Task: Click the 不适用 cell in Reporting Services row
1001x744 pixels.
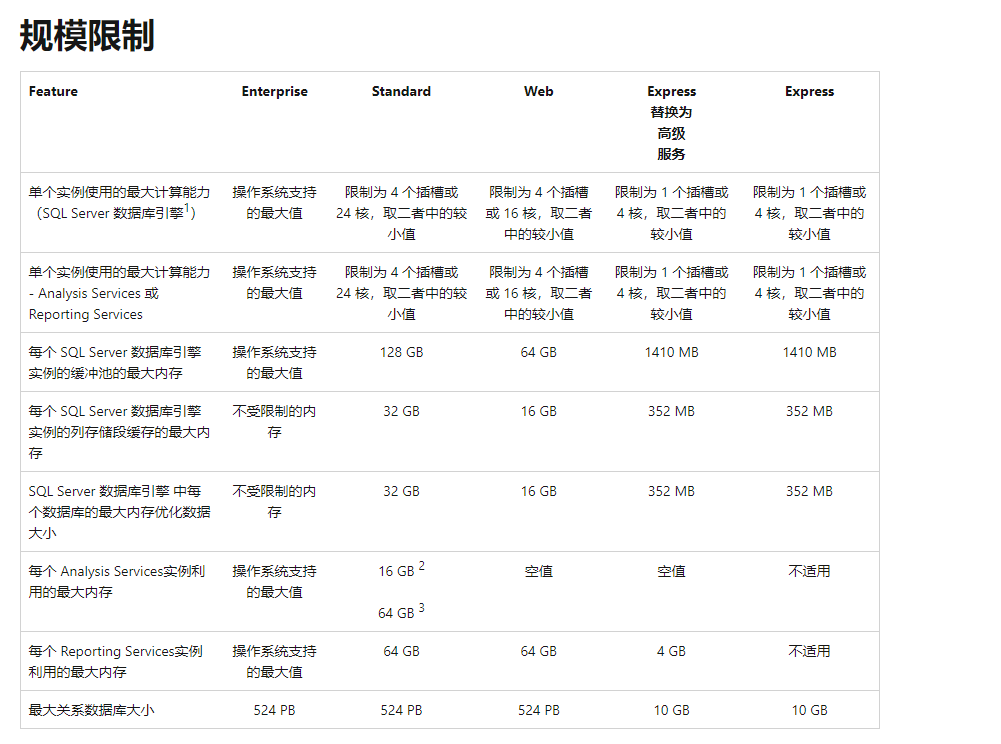Action: point(809,651)
